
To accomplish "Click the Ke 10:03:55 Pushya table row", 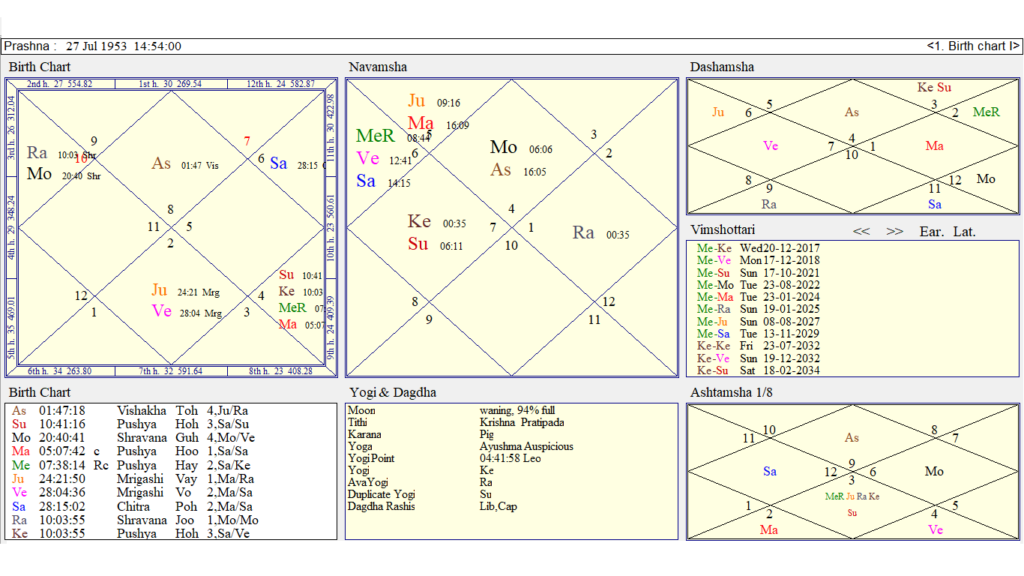I will pos(131,533).
